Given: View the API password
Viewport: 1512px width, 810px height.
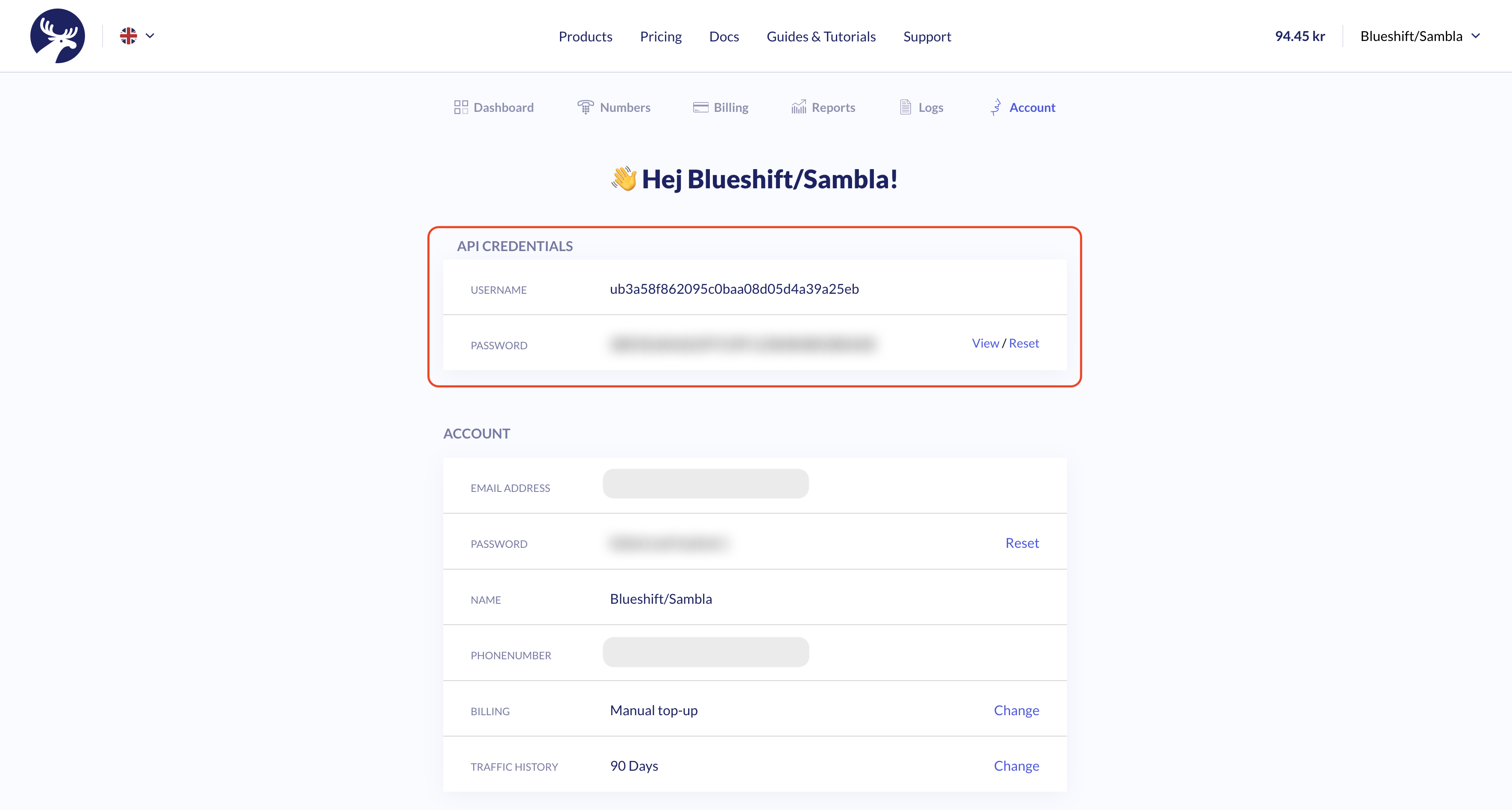Looking at the screenshot, I should 985,343.
